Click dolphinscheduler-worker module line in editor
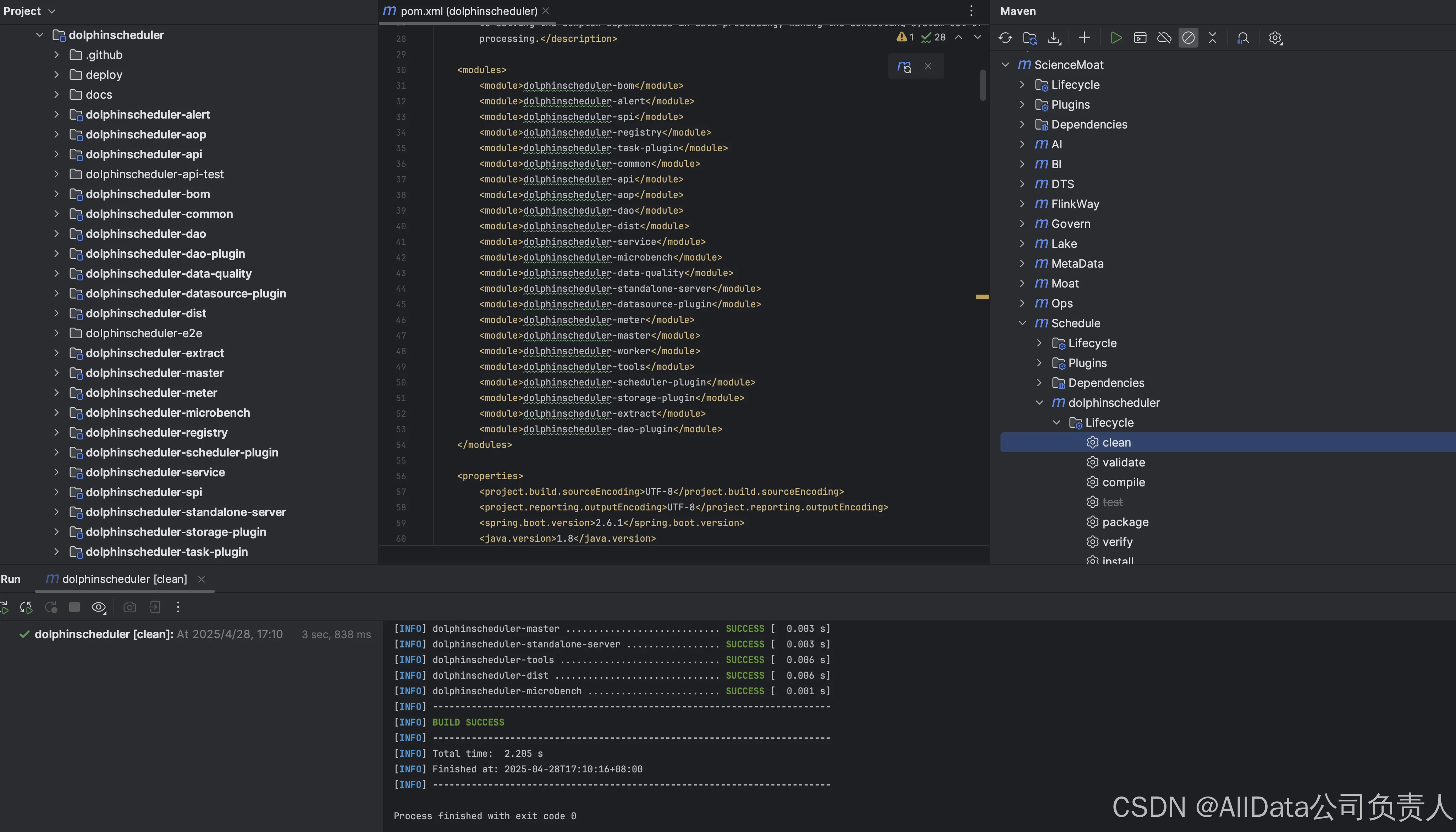This screenshot has height=832, width=1456. point(589,351)
